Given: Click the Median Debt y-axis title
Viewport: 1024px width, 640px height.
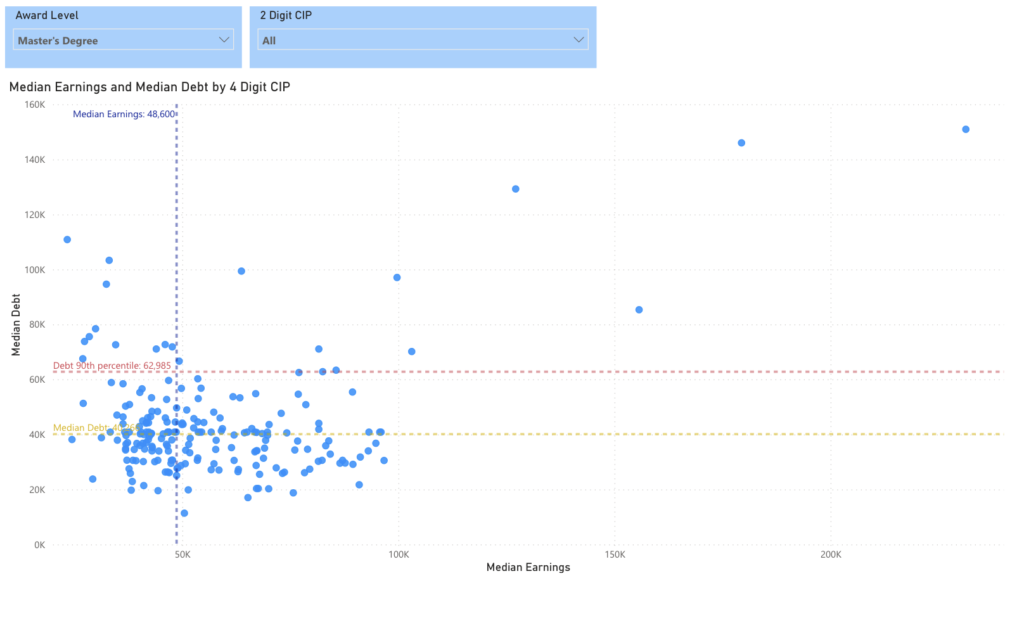Looking at the screenshot, I should [14, 323].
